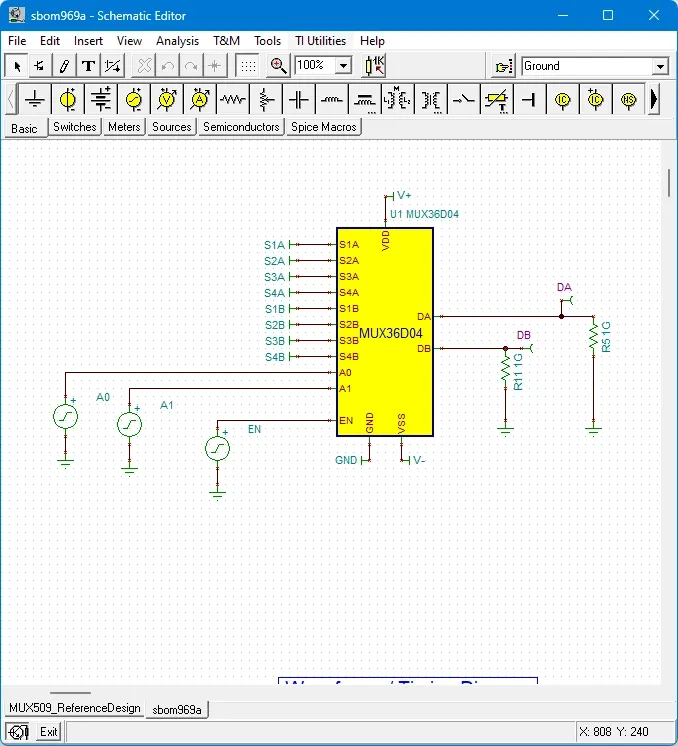678x746 pixels.
Task: Click the S1A input jumper label
Action: pos(275,245)
